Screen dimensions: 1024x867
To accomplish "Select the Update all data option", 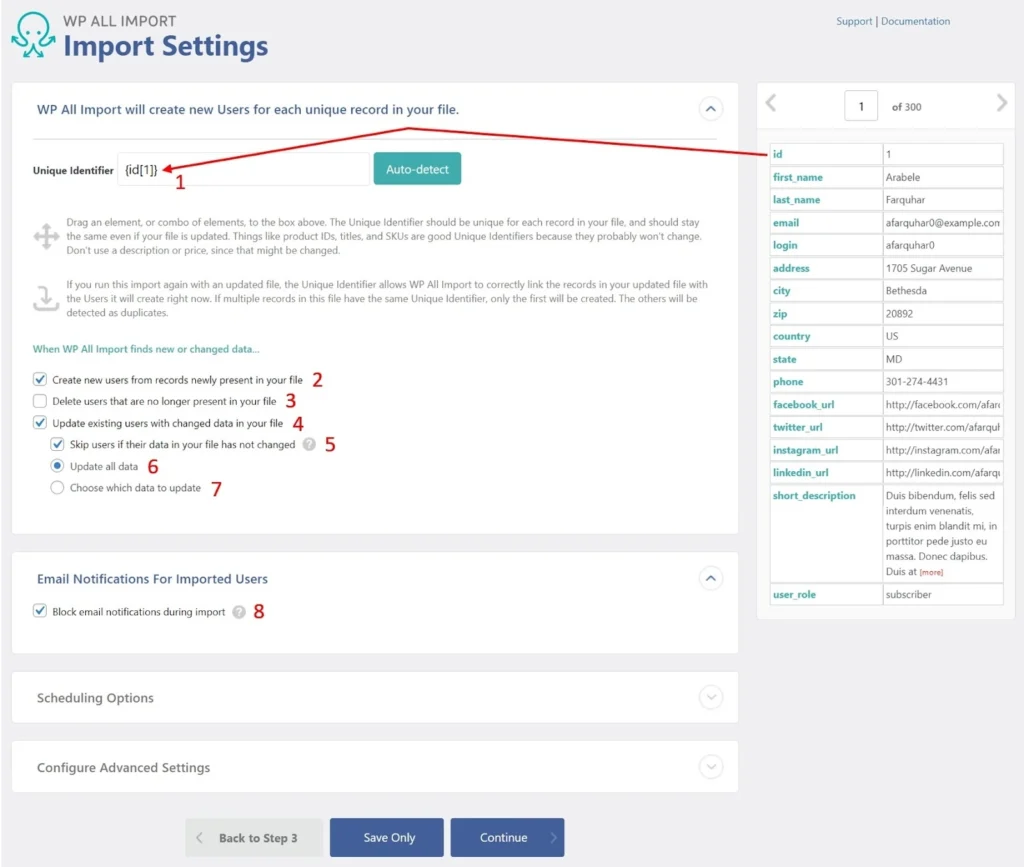I will 57,466.
